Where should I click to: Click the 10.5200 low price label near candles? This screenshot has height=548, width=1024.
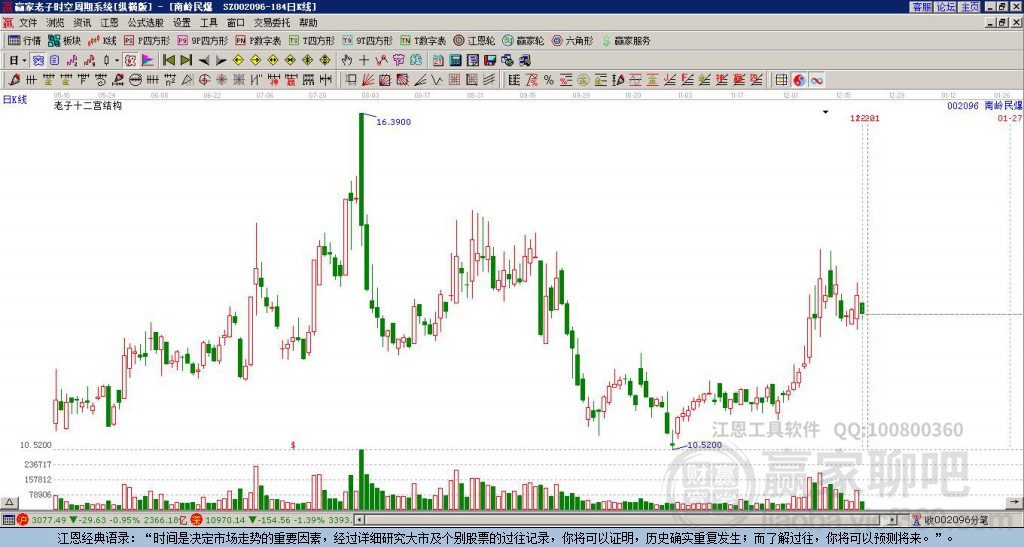(705, 445)
